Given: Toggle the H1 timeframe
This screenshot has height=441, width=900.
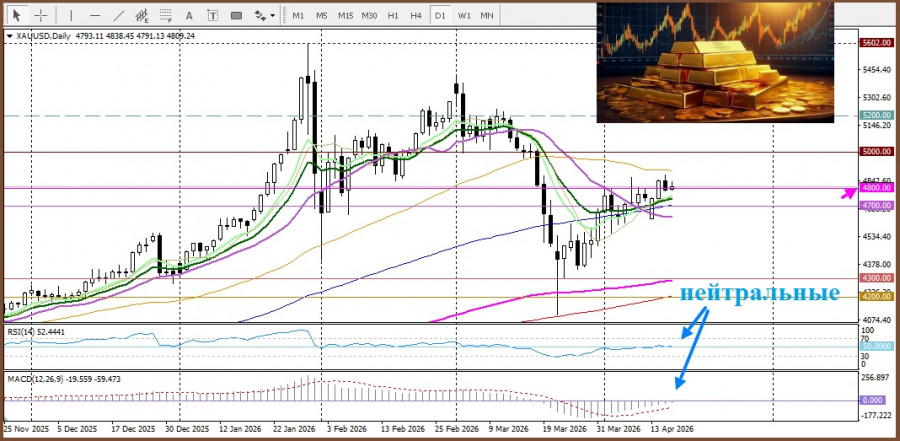Looking at the screenshot, I should click(393, 15).
